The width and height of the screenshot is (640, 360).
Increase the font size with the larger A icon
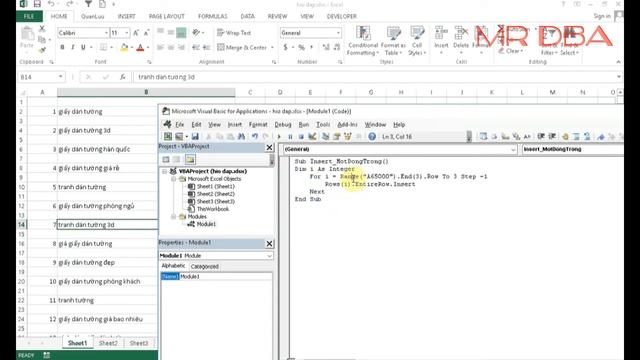pos(136,33)
